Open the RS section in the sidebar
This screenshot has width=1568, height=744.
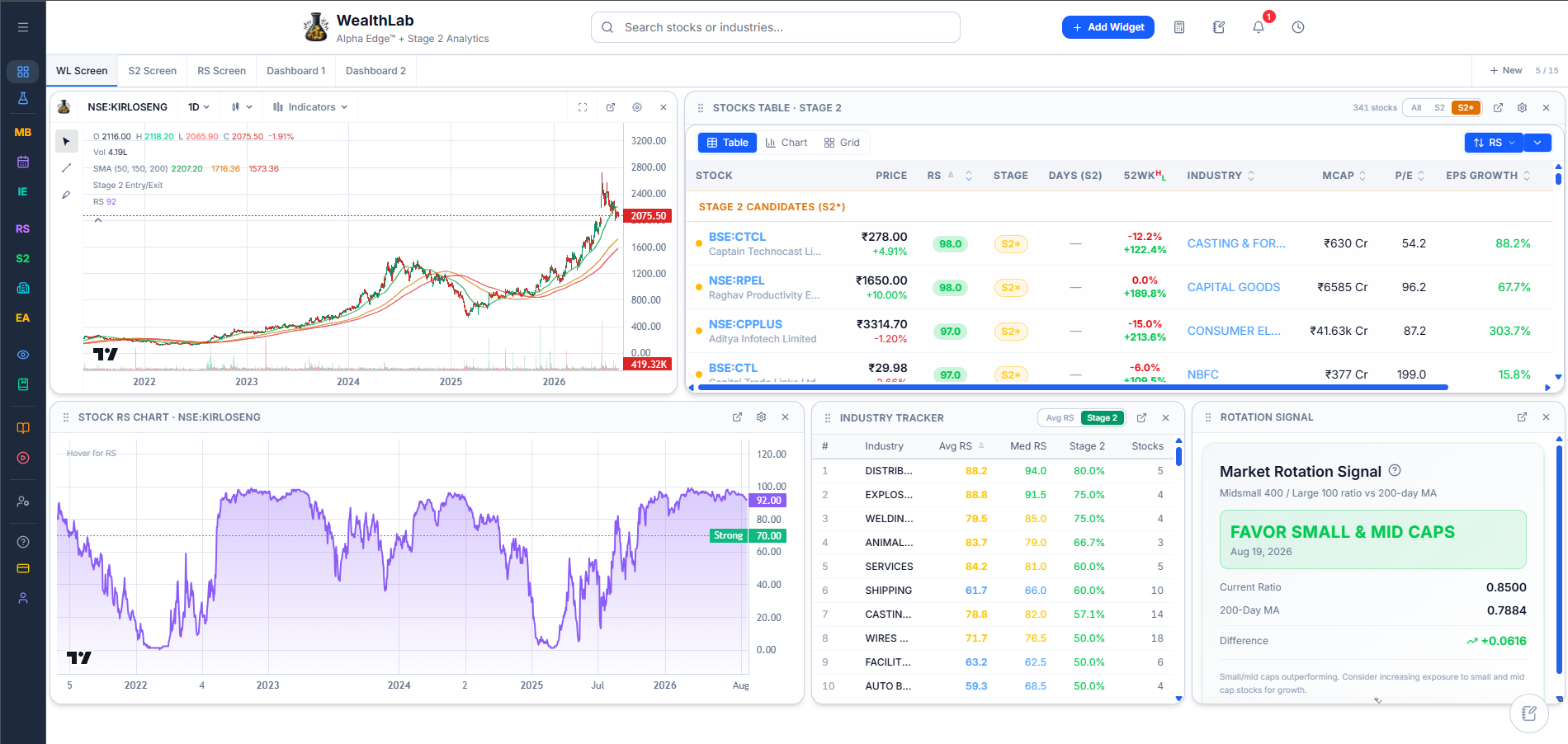point(23,228)
